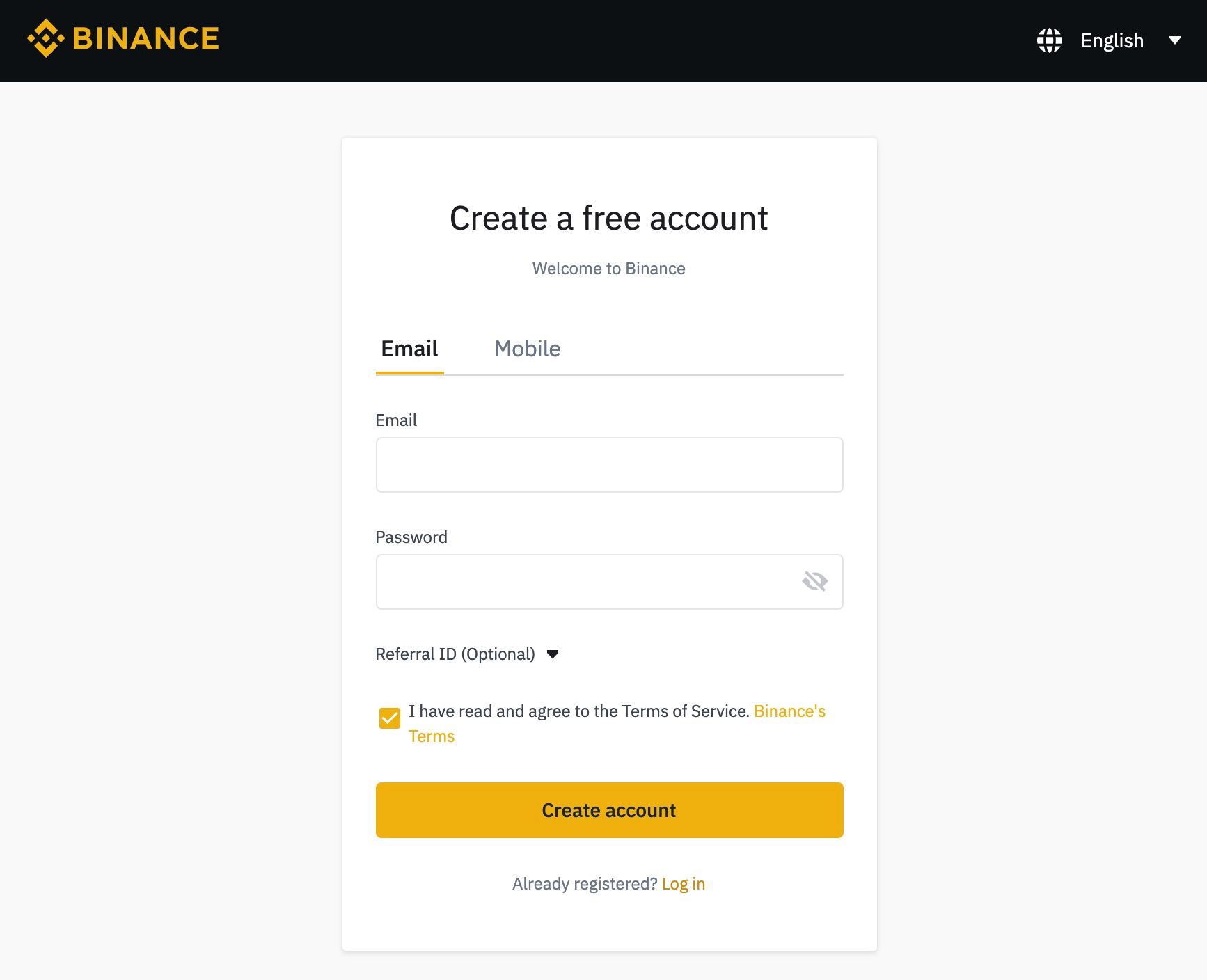Click inside the Email input field

(608, 464)
